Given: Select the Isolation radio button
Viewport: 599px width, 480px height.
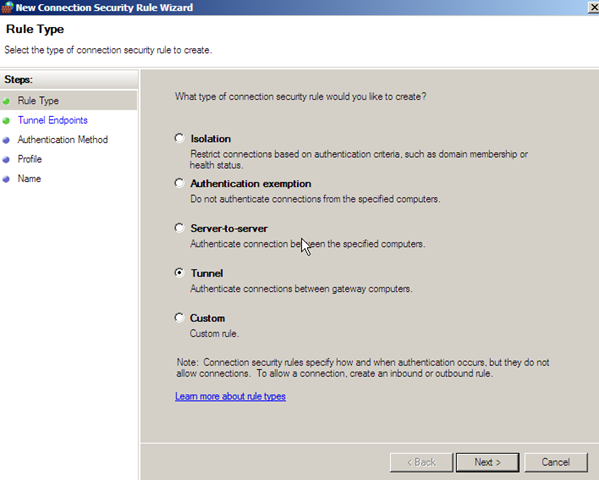Looking at the screenshot, I should [179, 138].
